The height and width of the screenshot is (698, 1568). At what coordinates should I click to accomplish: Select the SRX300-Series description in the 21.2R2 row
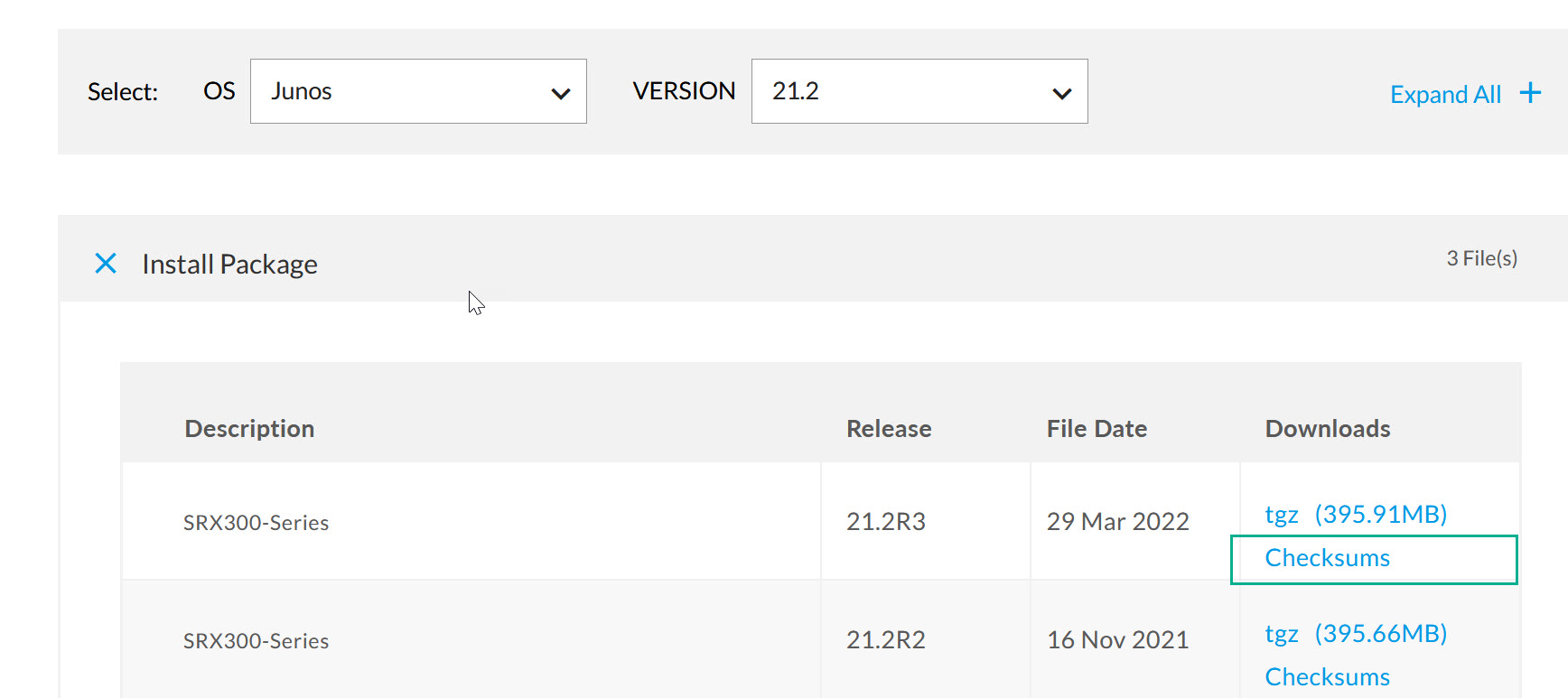click(x=256, y=641)
